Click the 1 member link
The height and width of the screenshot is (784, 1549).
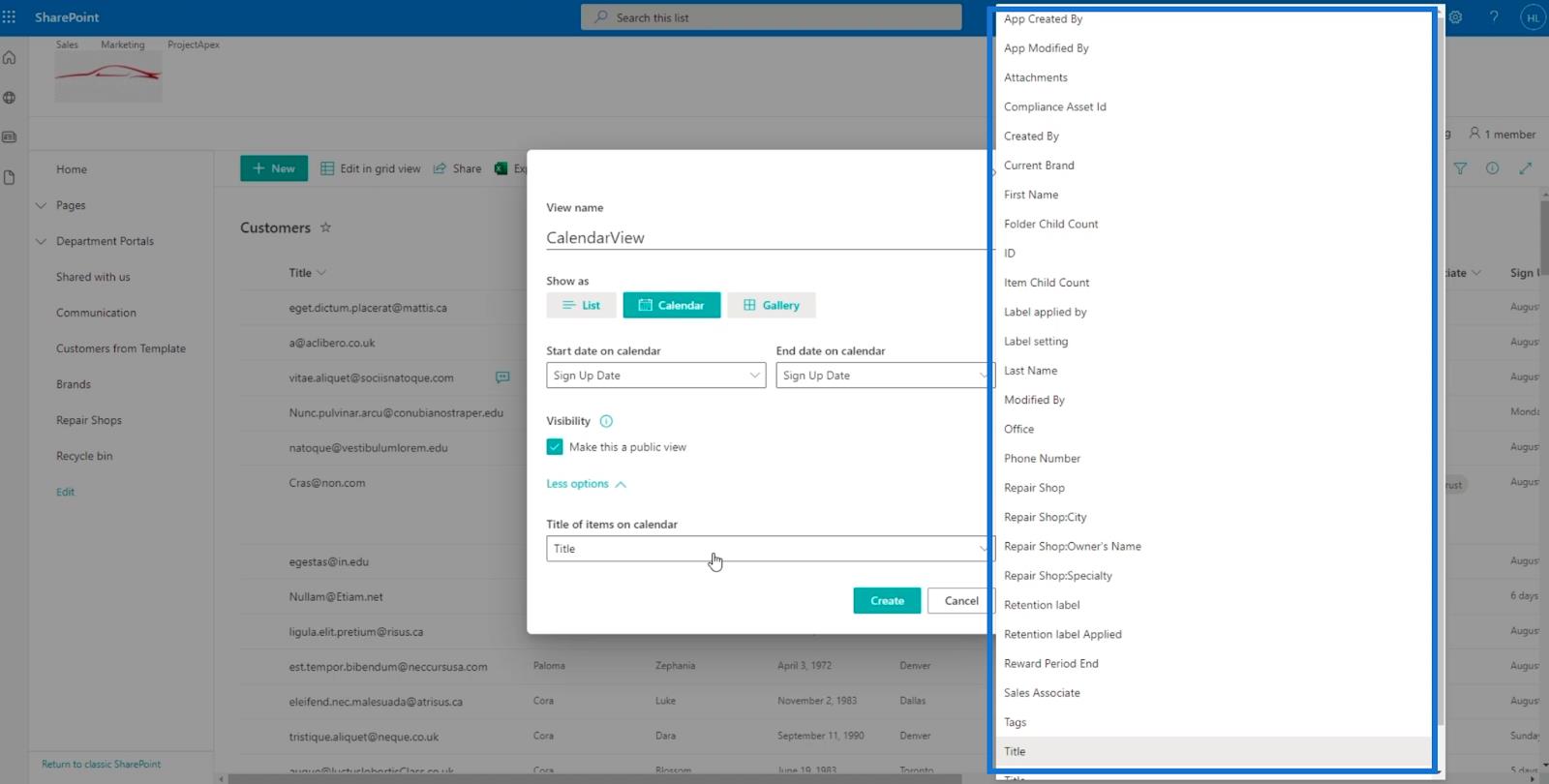tap(1503, 134)
